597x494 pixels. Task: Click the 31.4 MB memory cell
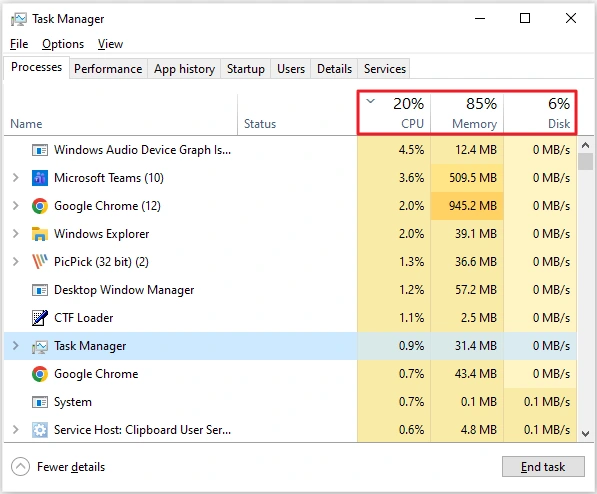click(467, 346)
